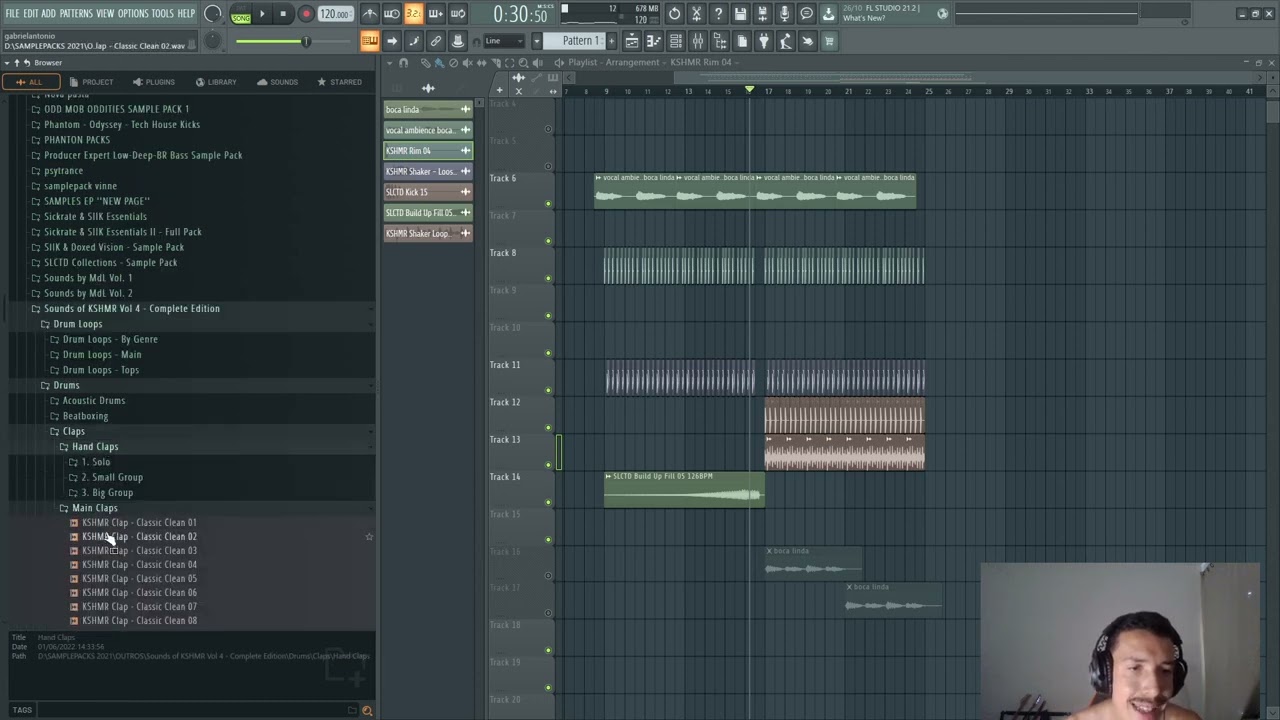Favorite Classic Clean 02 with star
The height and width of the screenshot is (720, 1280).
click(x=369, y=537)
